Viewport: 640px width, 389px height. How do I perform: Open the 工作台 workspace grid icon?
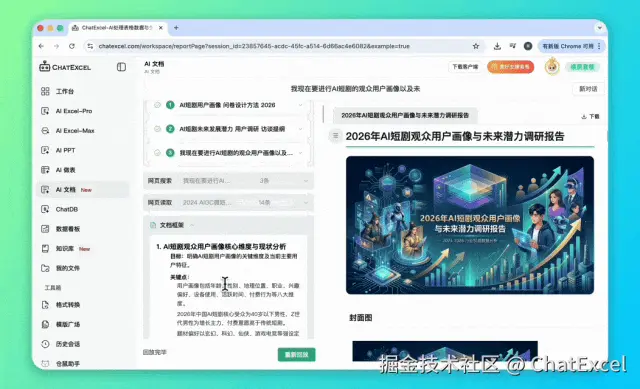click(45, 91)
